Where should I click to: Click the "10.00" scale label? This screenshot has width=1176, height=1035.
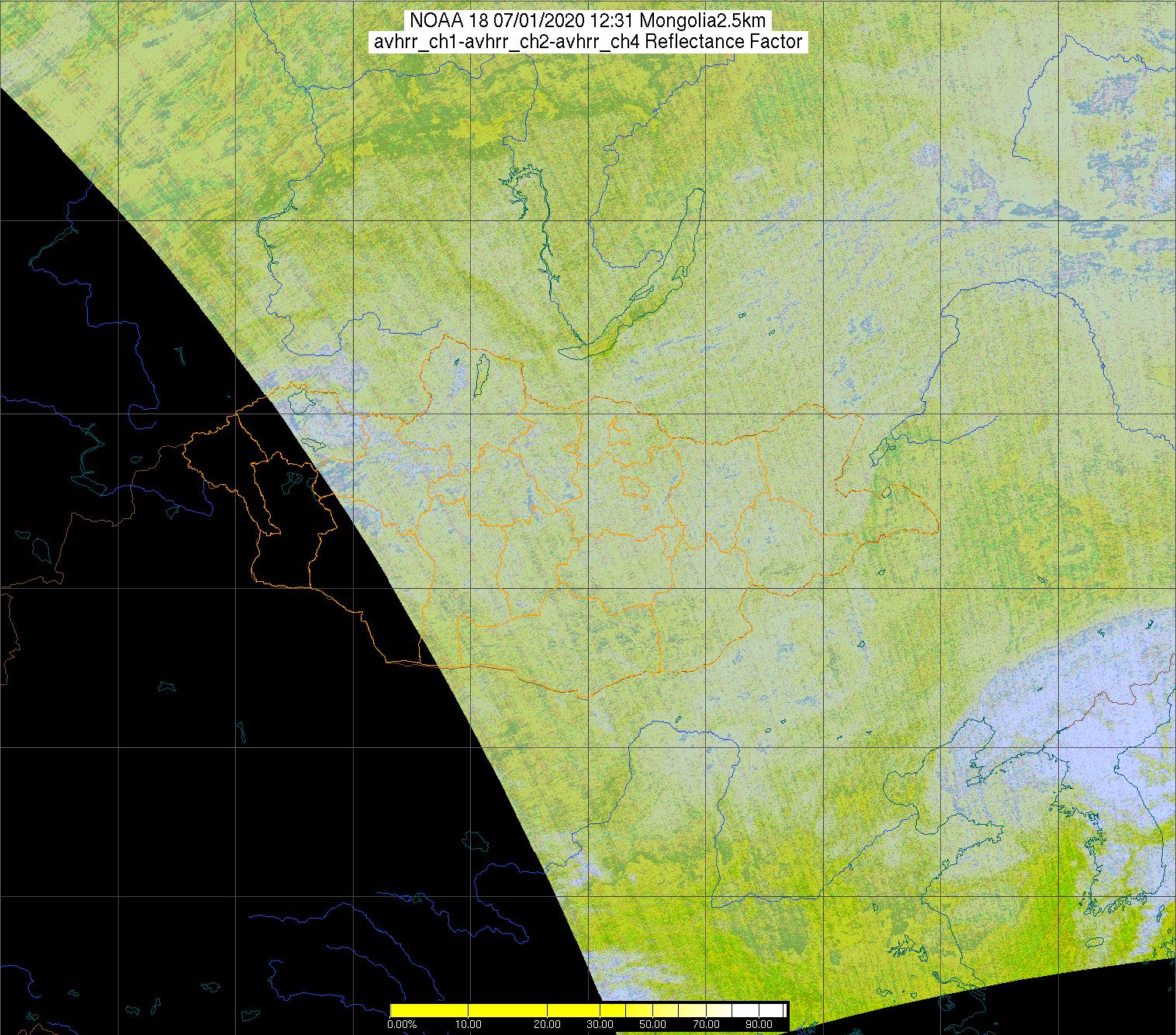[469, 1024]
